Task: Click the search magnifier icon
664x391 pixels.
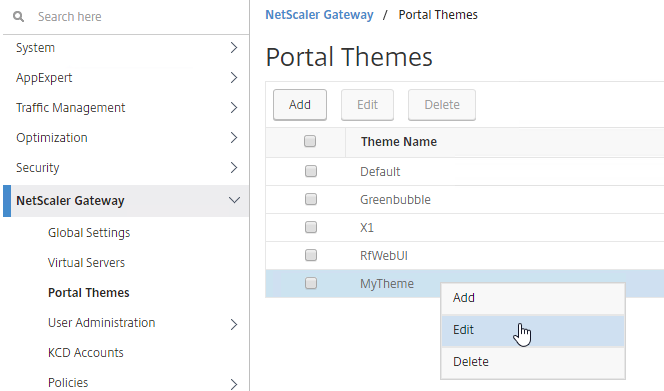Action: (18, 17)
